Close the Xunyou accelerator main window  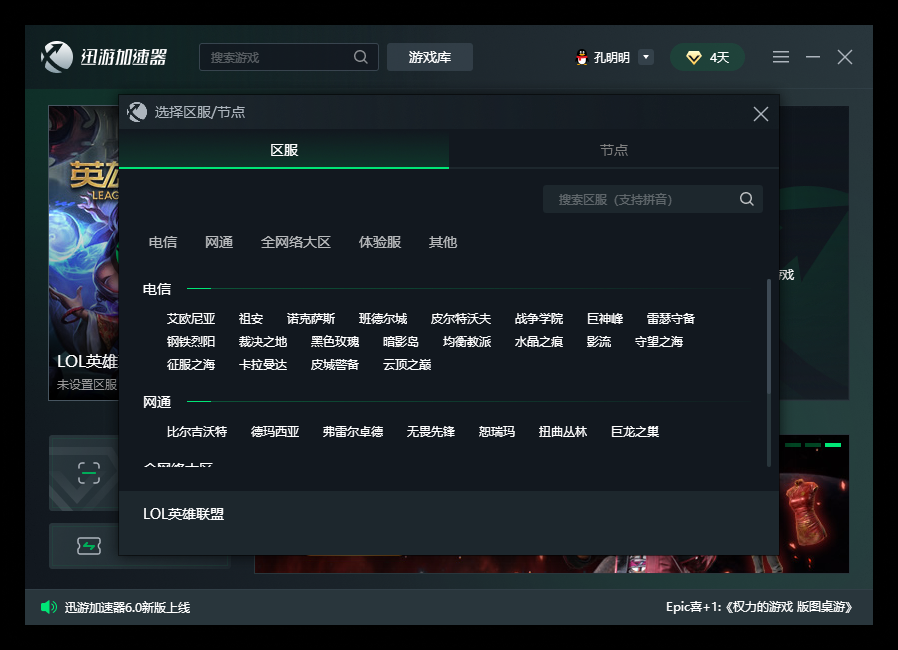tap(845, 57)
